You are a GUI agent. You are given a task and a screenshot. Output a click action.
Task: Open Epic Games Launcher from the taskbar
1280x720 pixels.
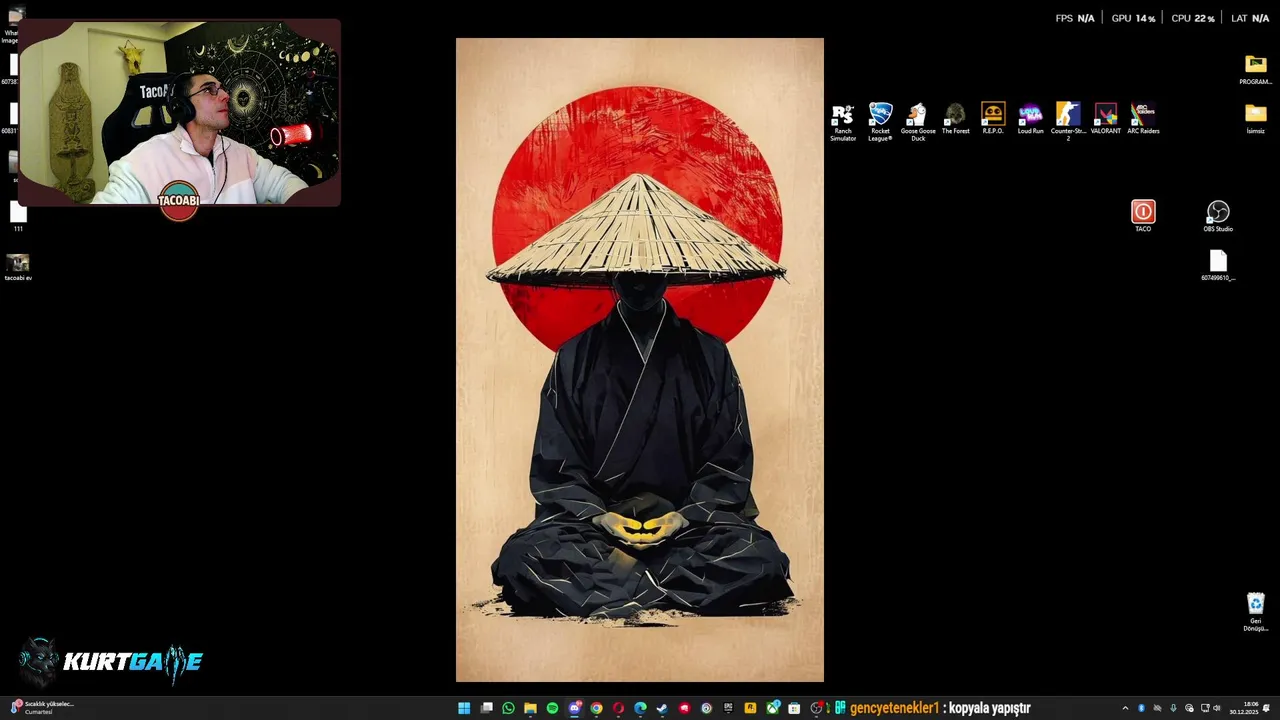[x=728, y=708]
